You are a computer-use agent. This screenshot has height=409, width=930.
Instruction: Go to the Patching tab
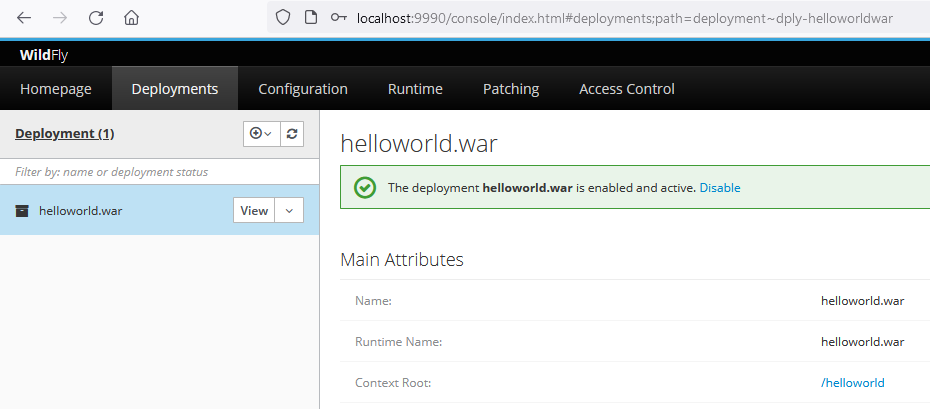point(511,89)
